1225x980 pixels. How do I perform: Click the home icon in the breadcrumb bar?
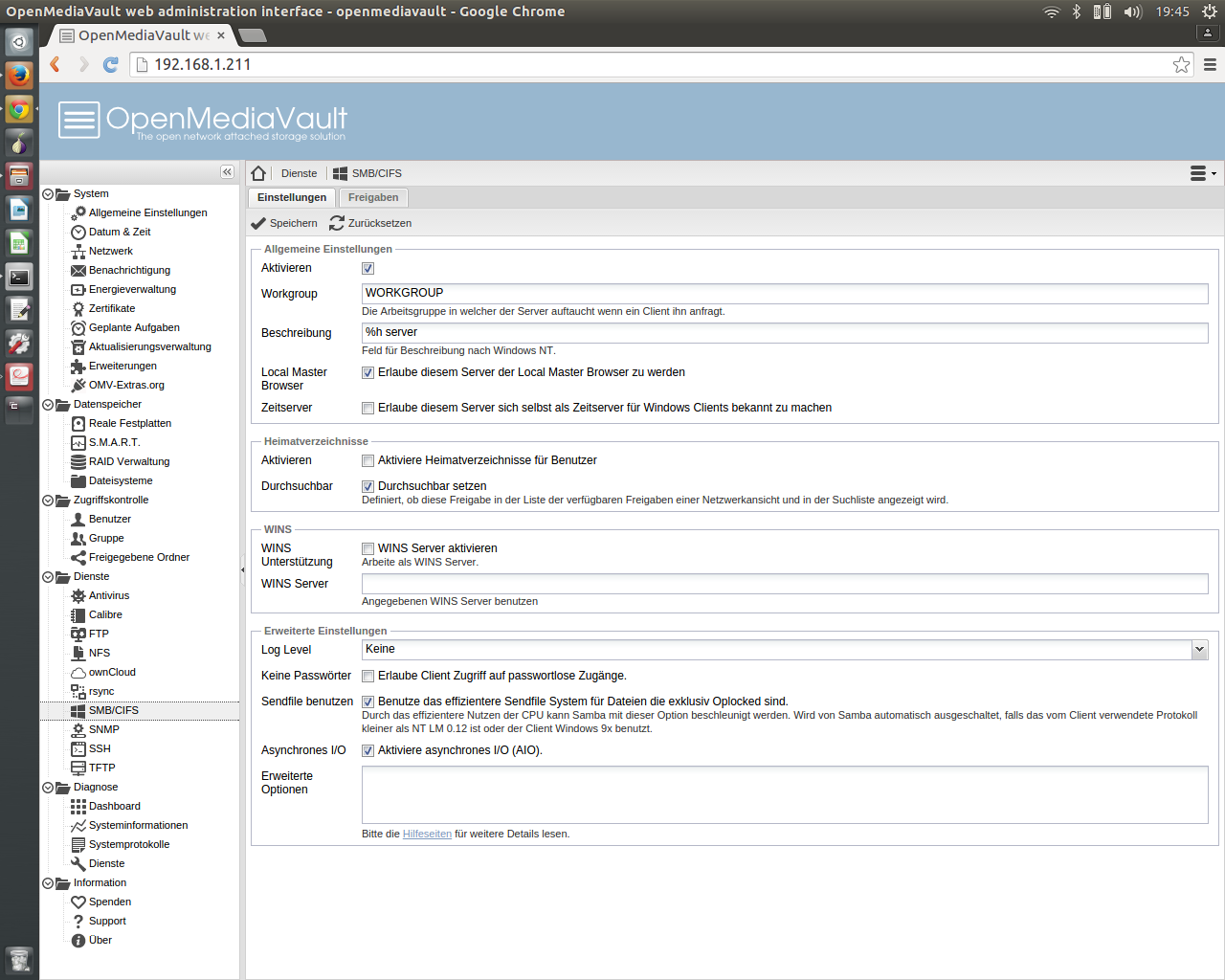point(258,173)
